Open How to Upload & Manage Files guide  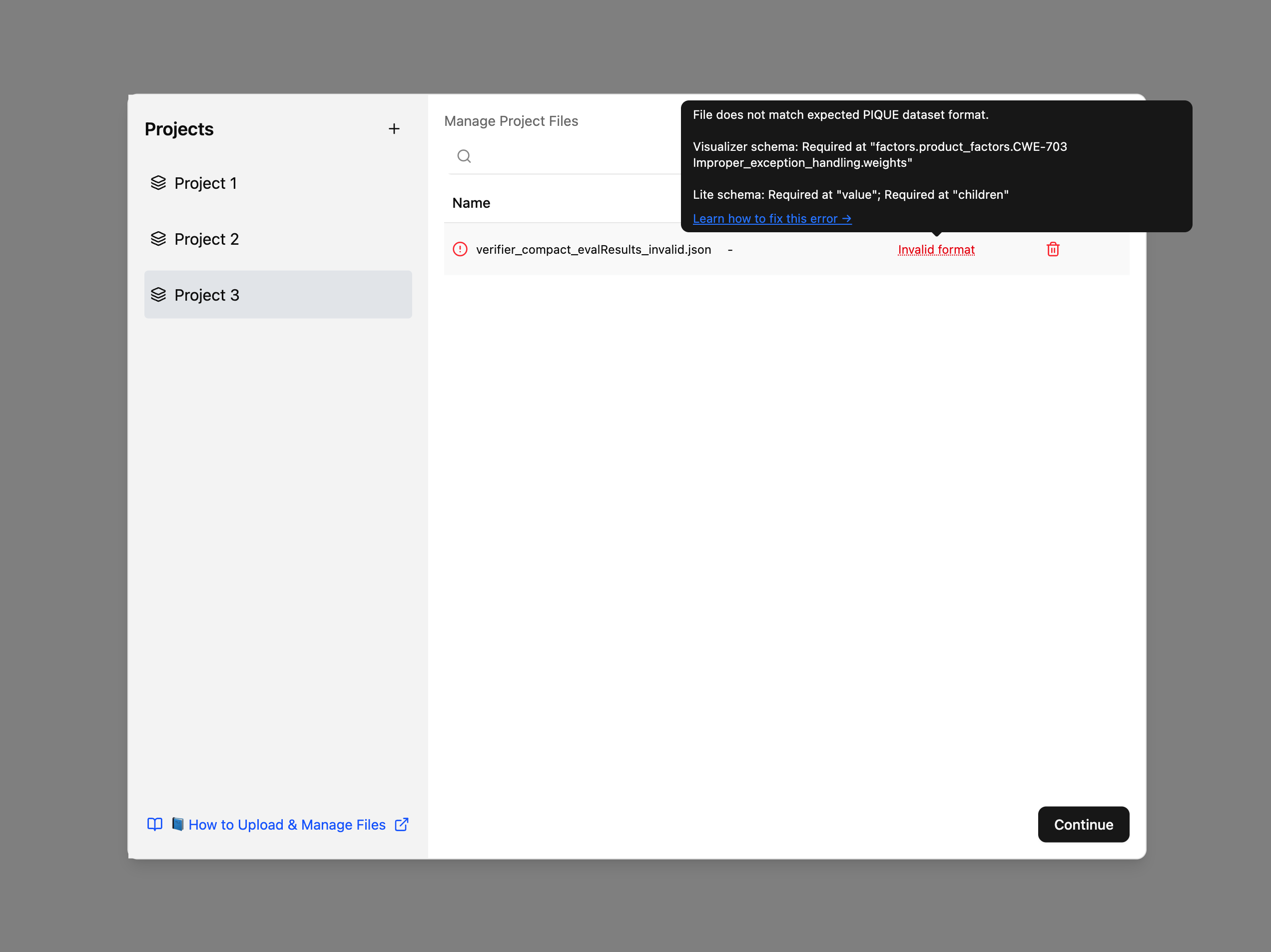(x=287, y=825)
